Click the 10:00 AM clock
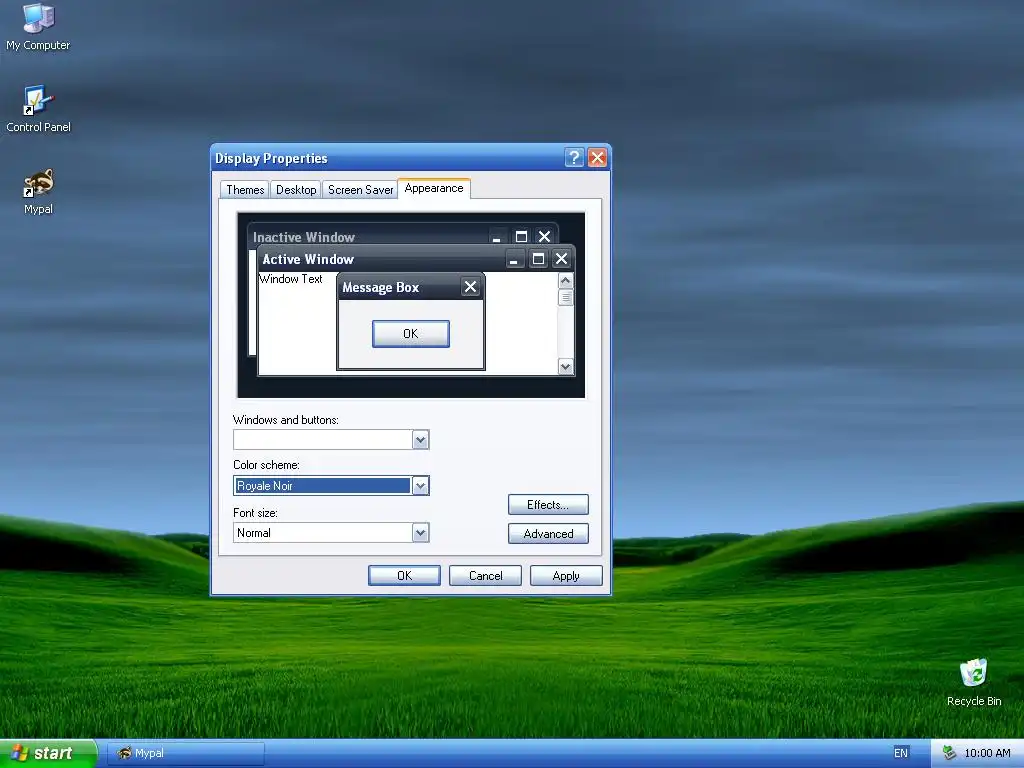Screen dimensions: 1024x768 987,753
